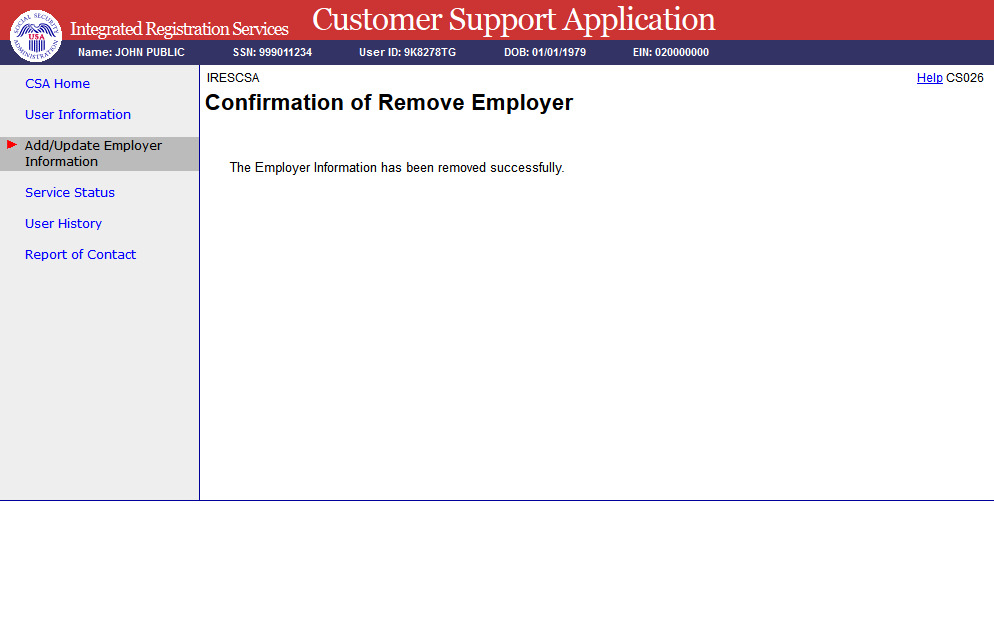The image size is (994, 640).
Task: Click the EIN: 020000000 value
Action: [671, 53]
